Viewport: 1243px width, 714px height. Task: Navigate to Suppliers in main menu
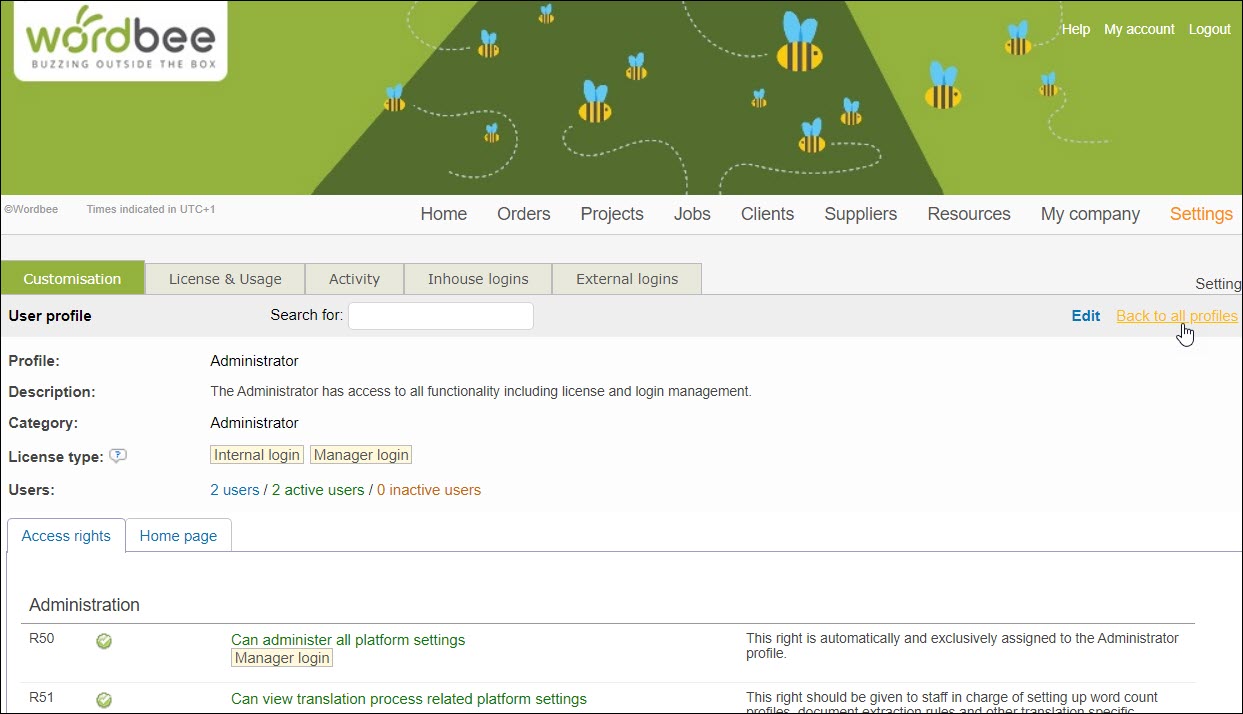click(860, 214)
